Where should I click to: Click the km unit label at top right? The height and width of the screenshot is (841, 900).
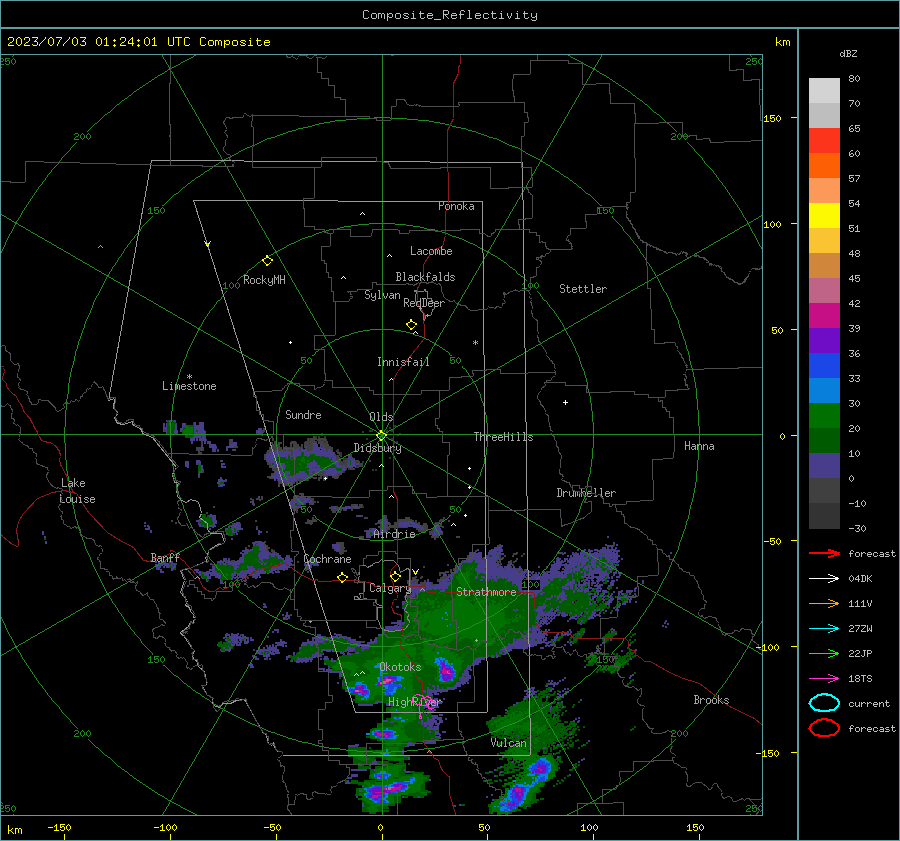point(782,42)
